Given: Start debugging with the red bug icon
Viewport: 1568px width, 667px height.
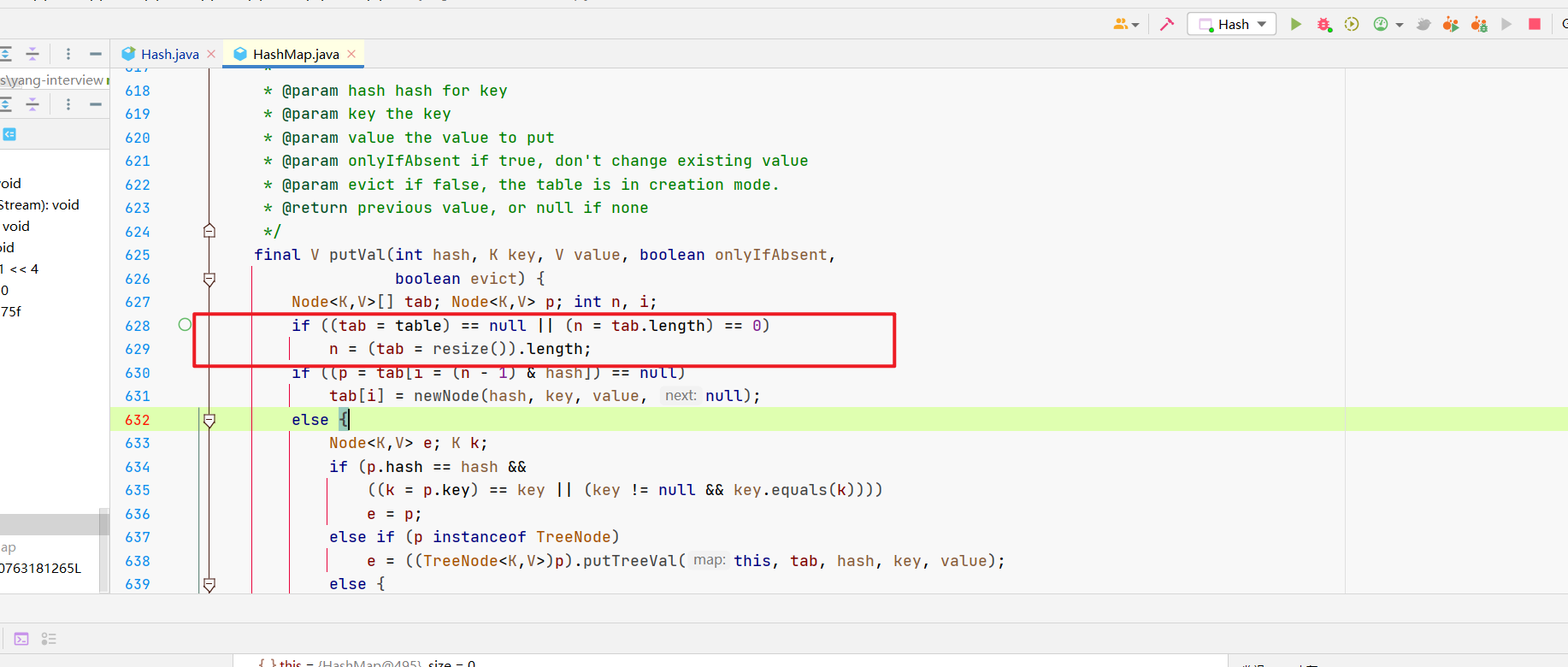Looking at the screenshot, I should [x=1324, y=24].
